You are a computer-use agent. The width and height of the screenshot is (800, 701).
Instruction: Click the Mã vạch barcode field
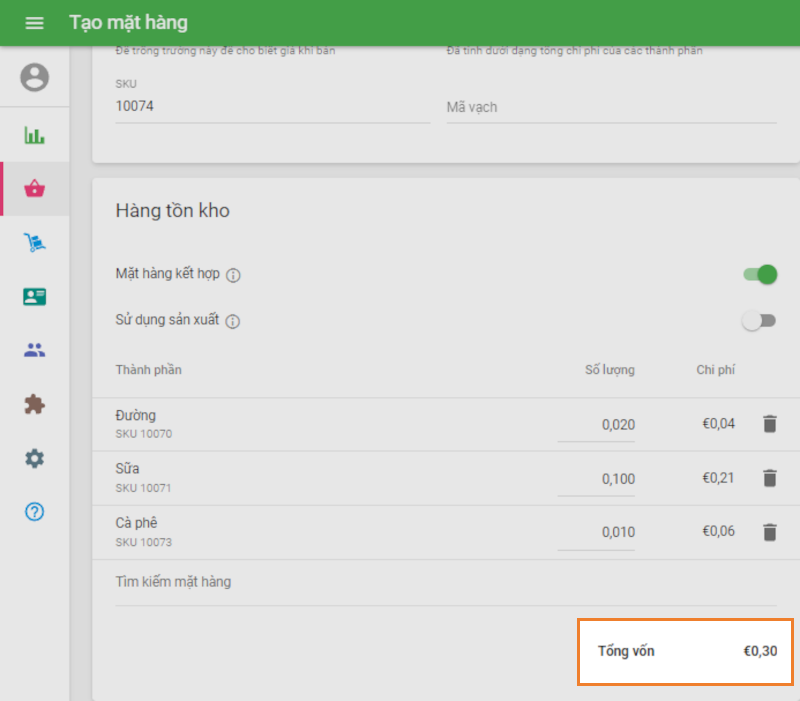(610, 107)
